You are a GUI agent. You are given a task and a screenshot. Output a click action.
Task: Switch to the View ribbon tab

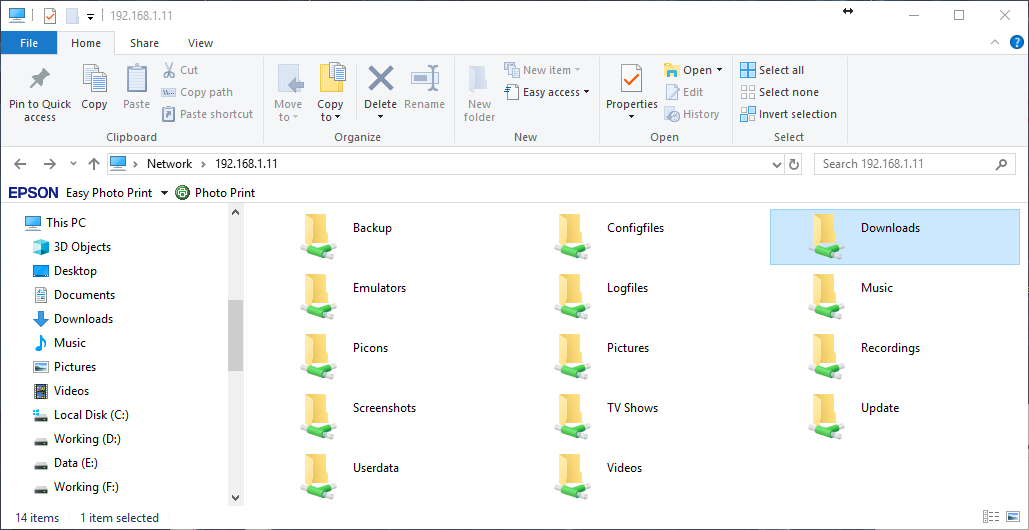pyautogui.click(x=200, y=43)
